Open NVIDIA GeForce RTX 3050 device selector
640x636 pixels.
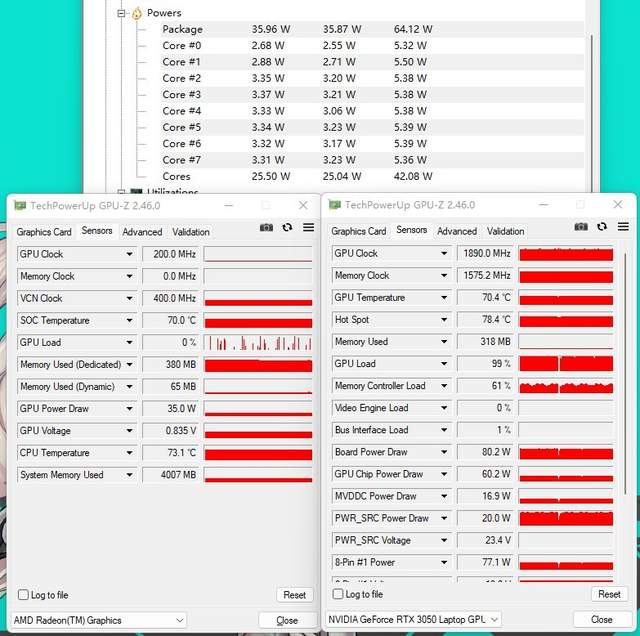413,619
